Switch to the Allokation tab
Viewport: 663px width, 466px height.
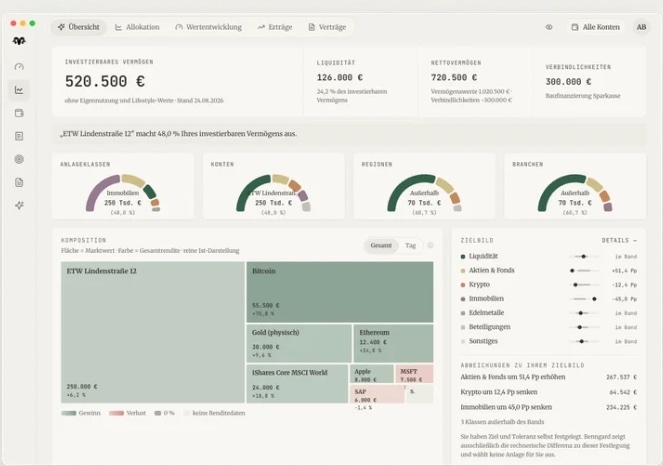pyautogui.click(x=137, y=27)
